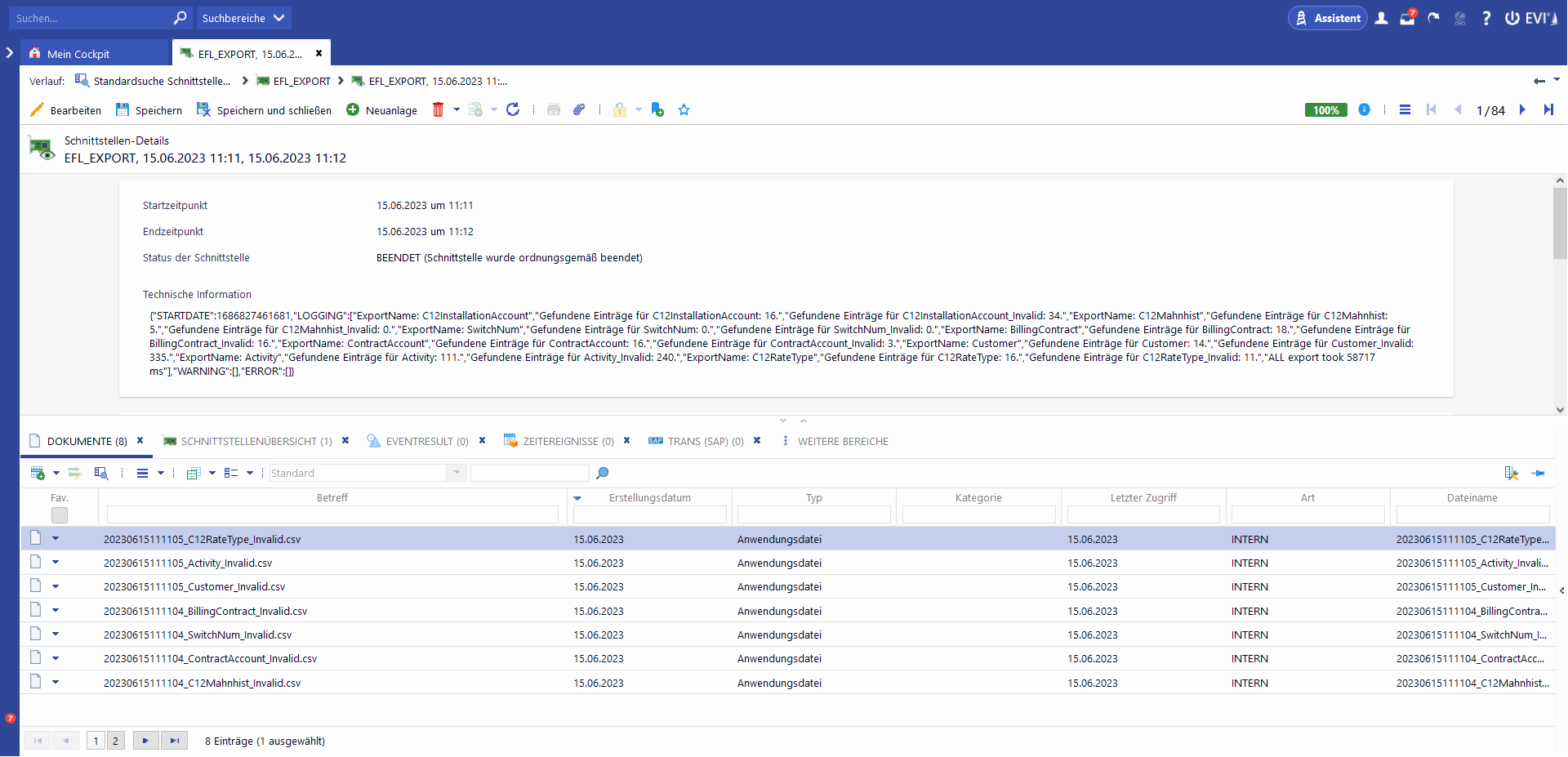Click the blue info icon beside 100%
This screenshot has height=757, width=1568.
(1364, 110)
